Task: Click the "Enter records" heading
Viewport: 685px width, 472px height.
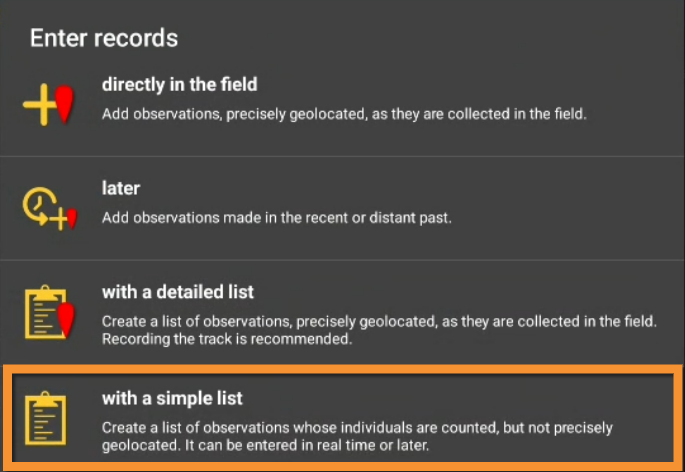Action: point(104,39)
